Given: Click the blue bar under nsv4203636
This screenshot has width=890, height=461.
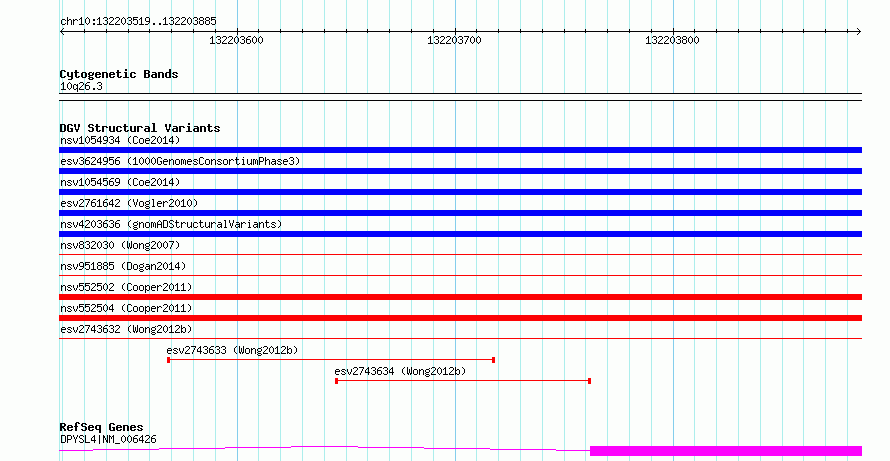Looking at the screenshot, I should pos(460,234).
